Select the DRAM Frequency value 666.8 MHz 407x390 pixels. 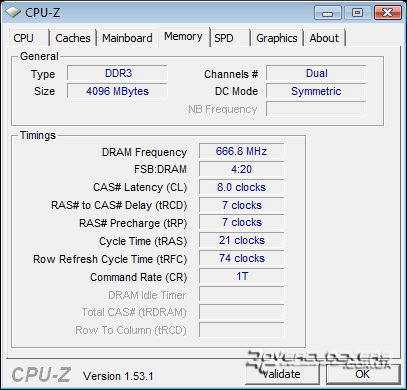242,151
